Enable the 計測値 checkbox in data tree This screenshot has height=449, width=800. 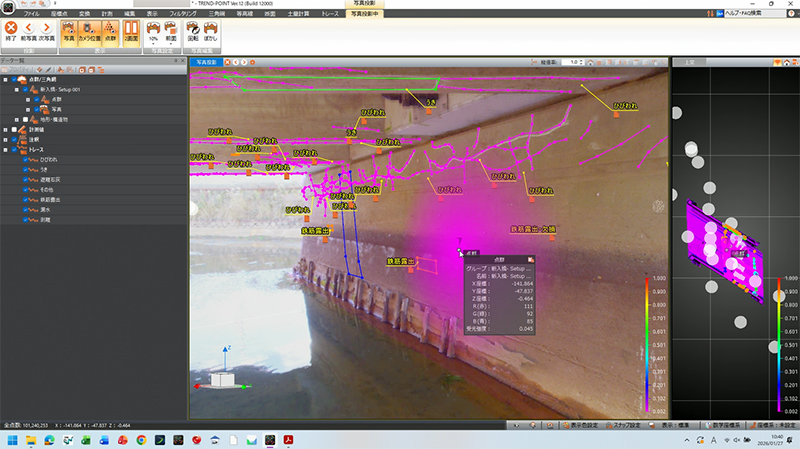(x=15, y=129)
